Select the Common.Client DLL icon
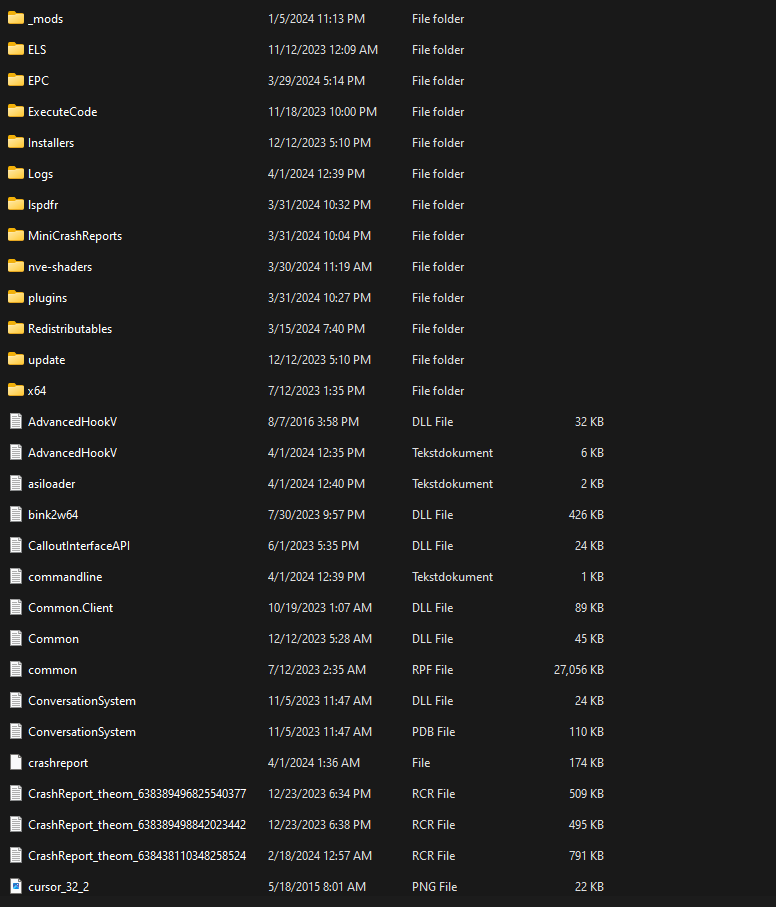This screenshot has height=907, width=776. [16, 608]
